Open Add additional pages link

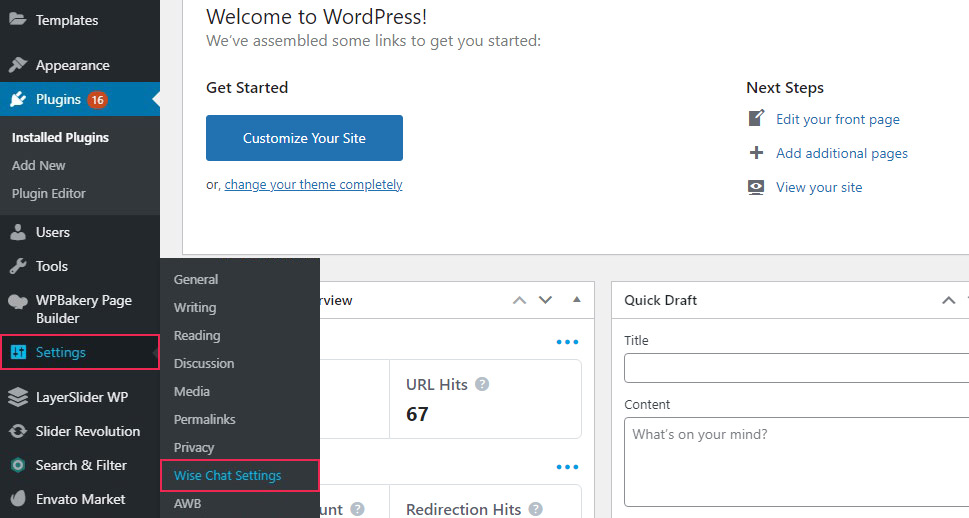(x=842, y=153)
